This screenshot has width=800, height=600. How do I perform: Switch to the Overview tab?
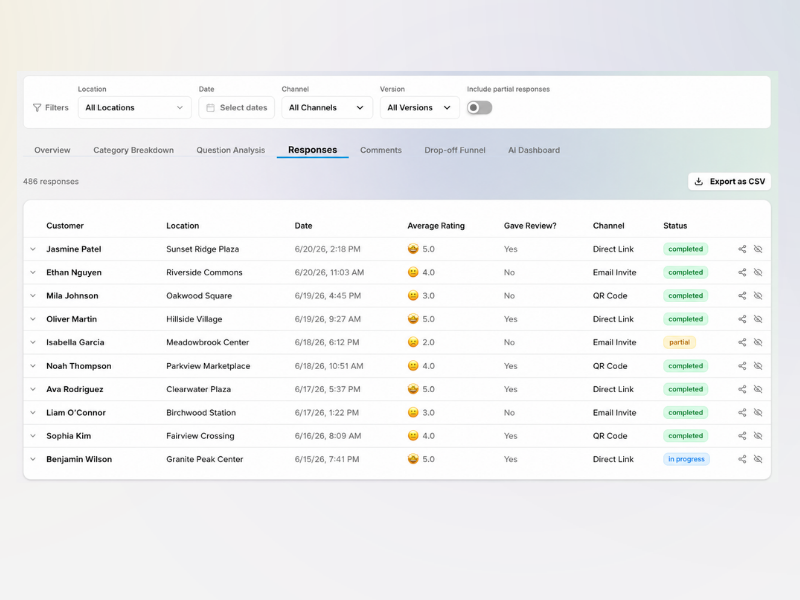point(52,150)
